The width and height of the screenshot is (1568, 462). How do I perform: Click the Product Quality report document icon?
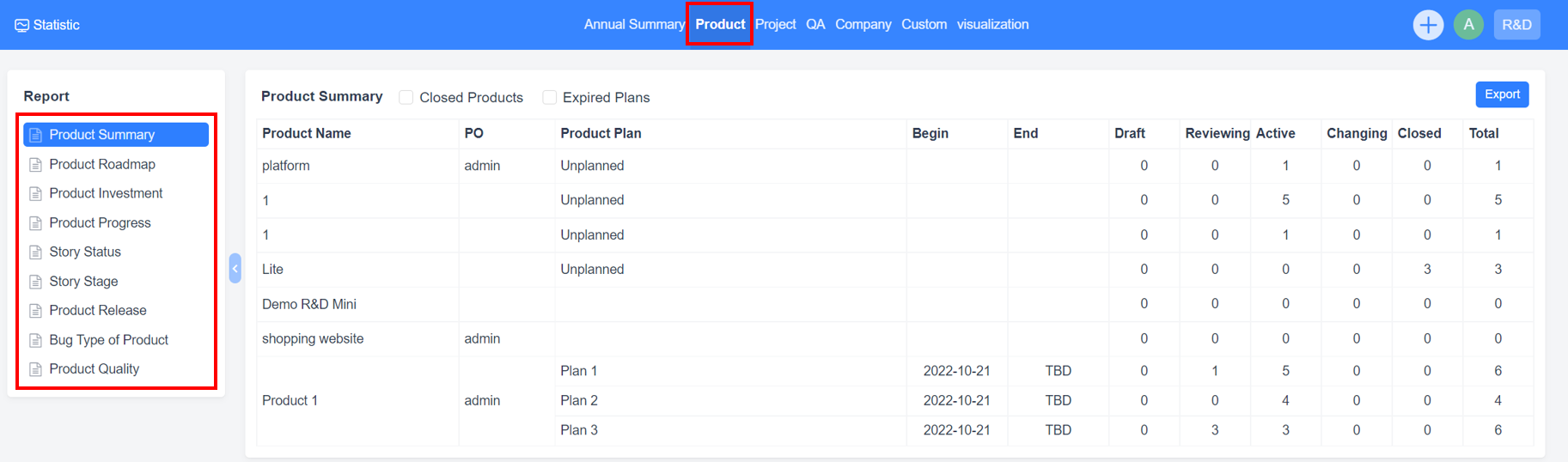(x=35, y=369)
